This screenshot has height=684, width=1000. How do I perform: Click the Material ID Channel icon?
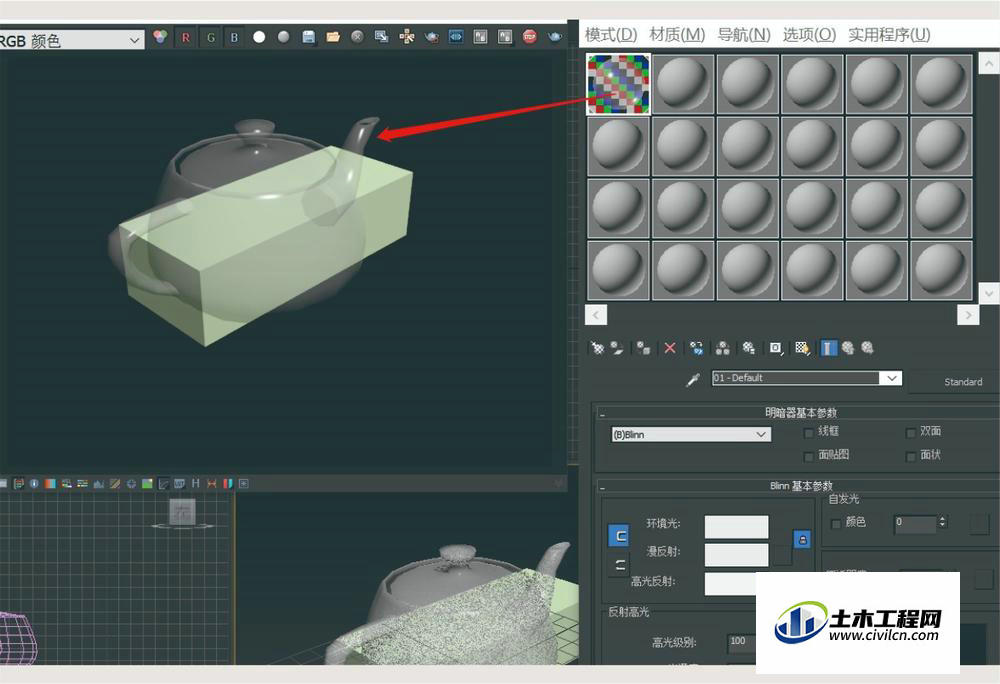(x=776, y=347)
